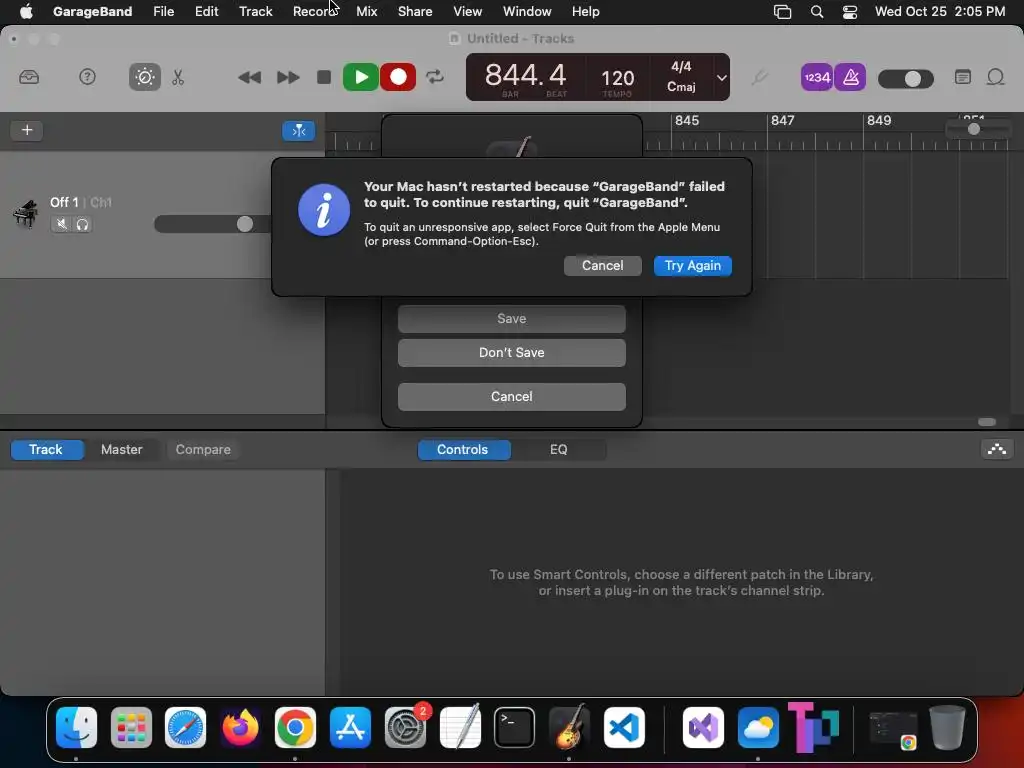The height and width of the screenshot is (768, 1024).
Task: Adjust the master volume slider
Action: click(905, 79)
